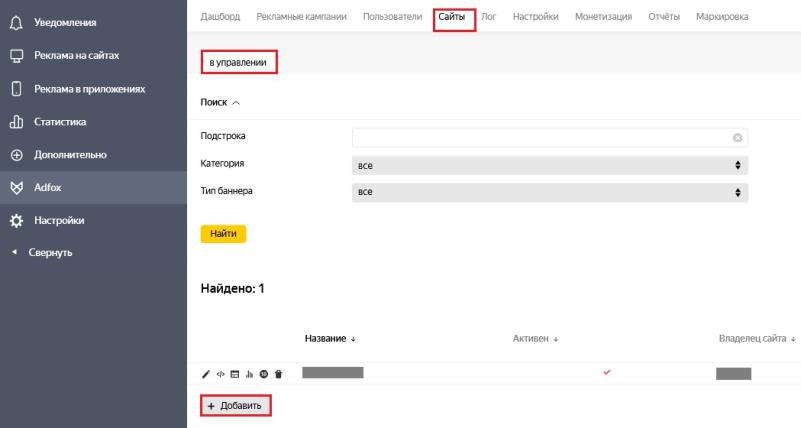This screenshot has height=428, width=801.
Task: Click the Тип баннера label
Action: 226,191
